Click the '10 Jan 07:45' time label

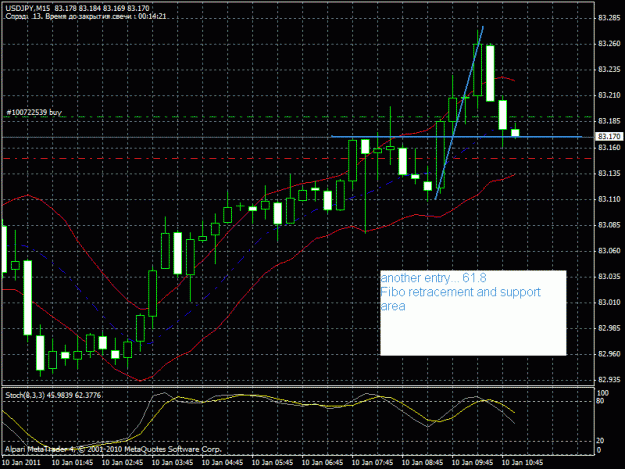tap(372, 463)
